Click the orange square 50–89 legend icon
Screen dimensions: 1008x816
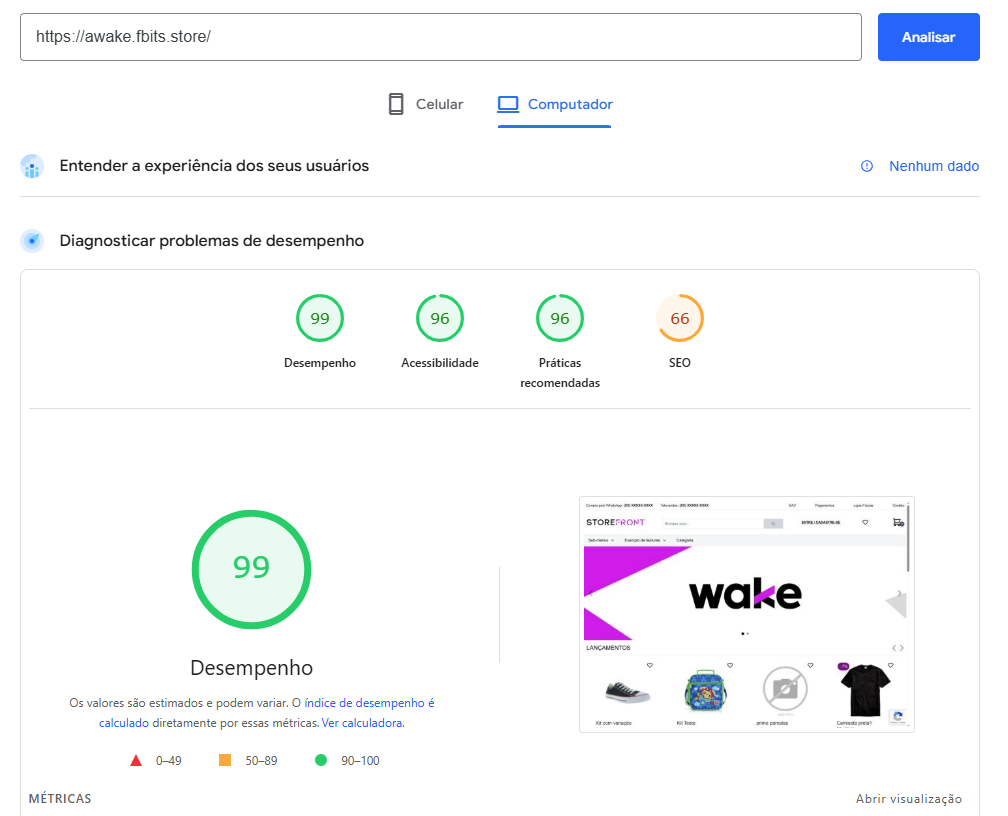(x=225, y=761)
